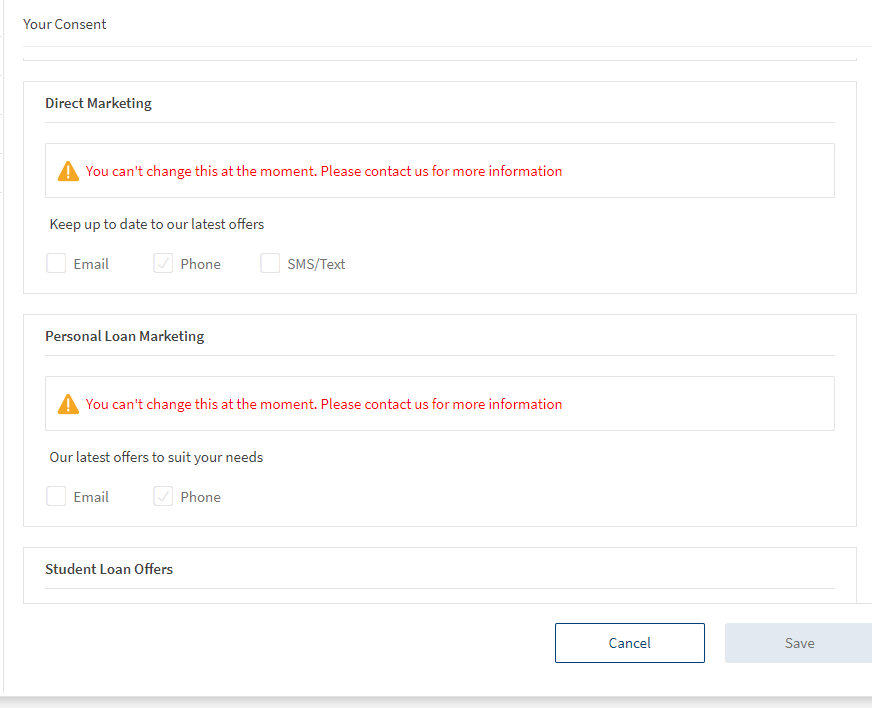Click the Student Loan Offers section heading
The height and width of the screenshot is (708, 872).
pyautogui.click(x=109, y=569)
